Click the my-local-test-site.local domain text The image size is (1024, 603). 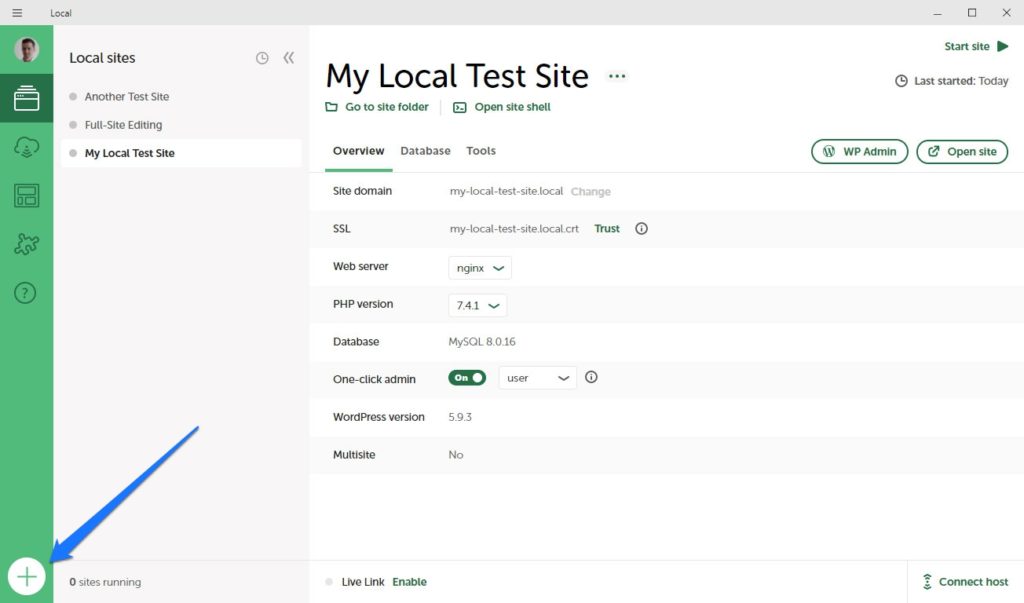coord(506,191)
